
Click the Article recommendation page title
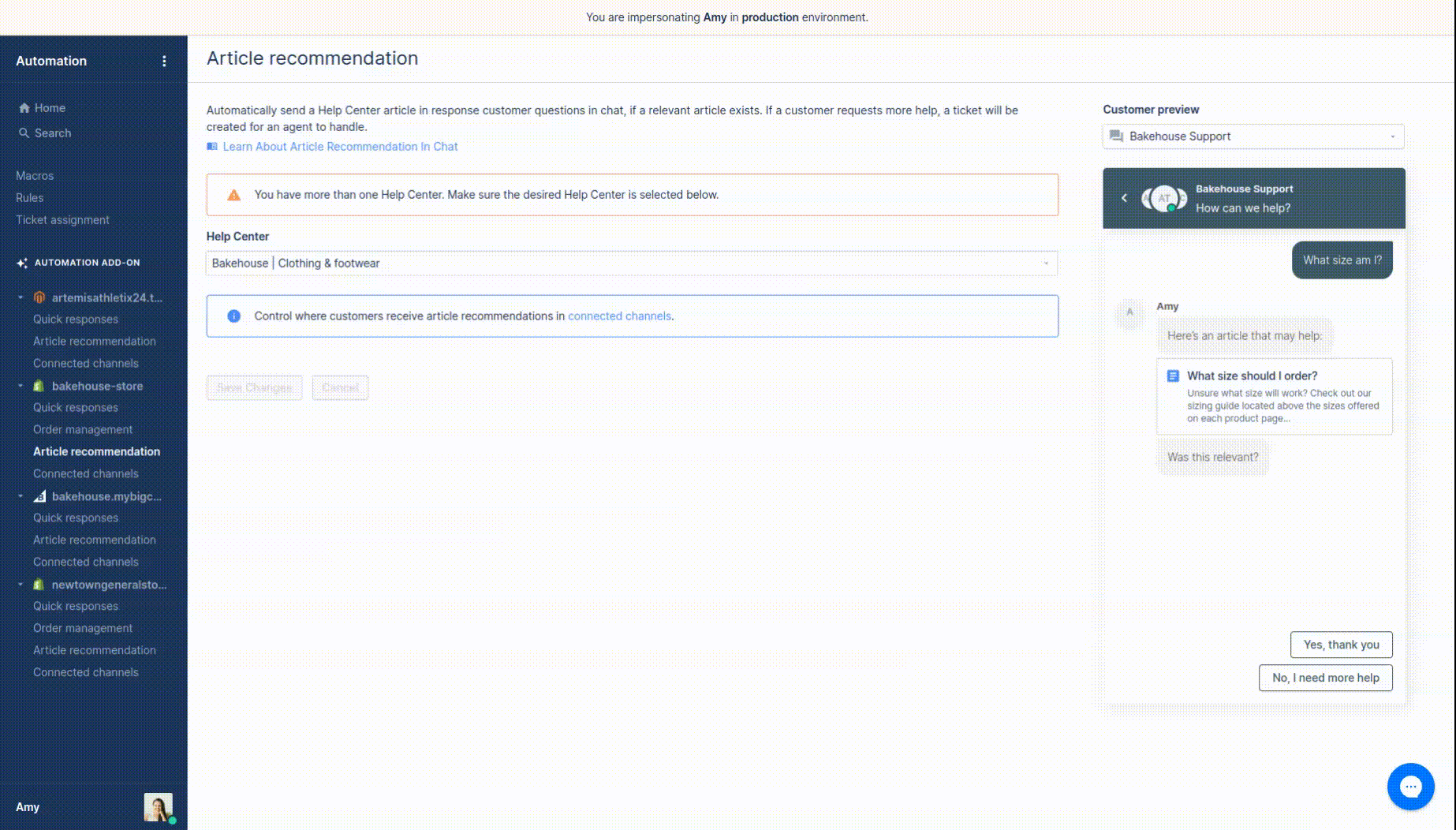[x=312, y=58]
